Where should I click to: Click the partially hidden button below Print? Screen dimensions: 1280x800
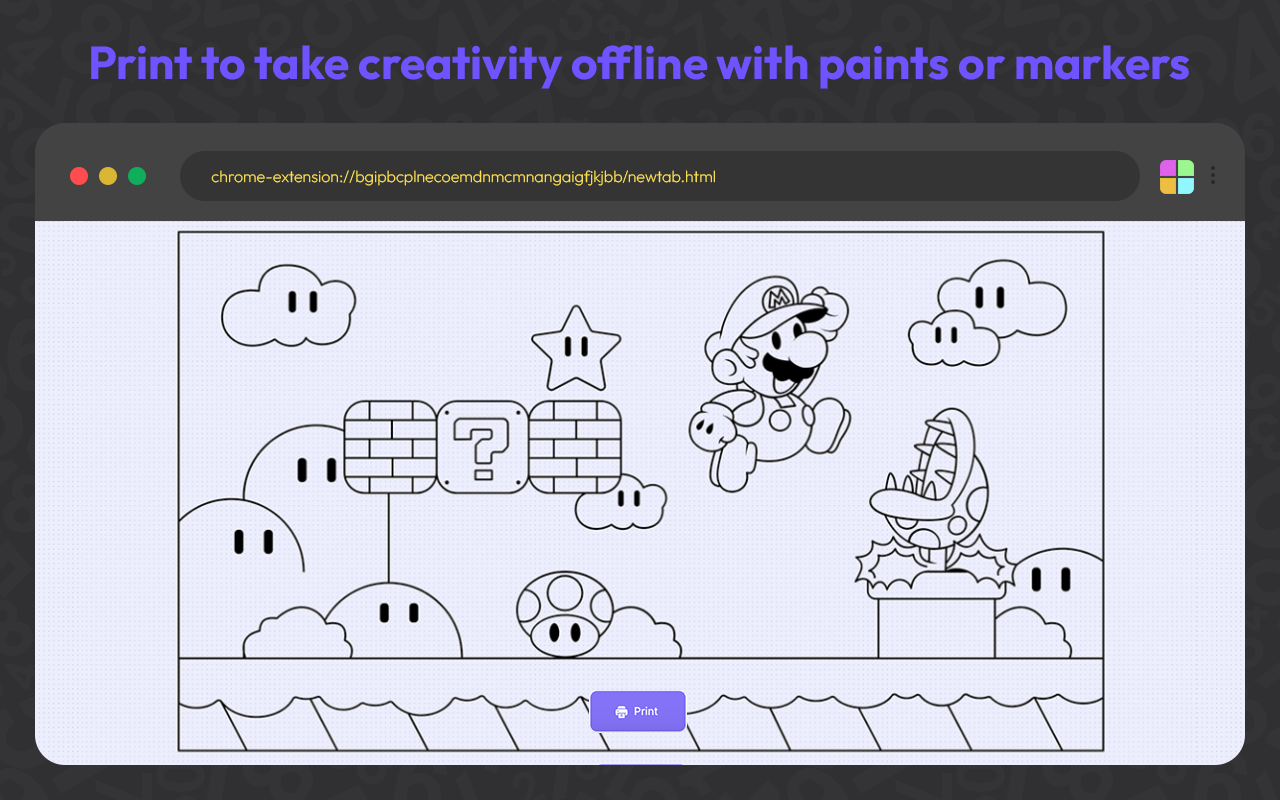tap(641, 764)
